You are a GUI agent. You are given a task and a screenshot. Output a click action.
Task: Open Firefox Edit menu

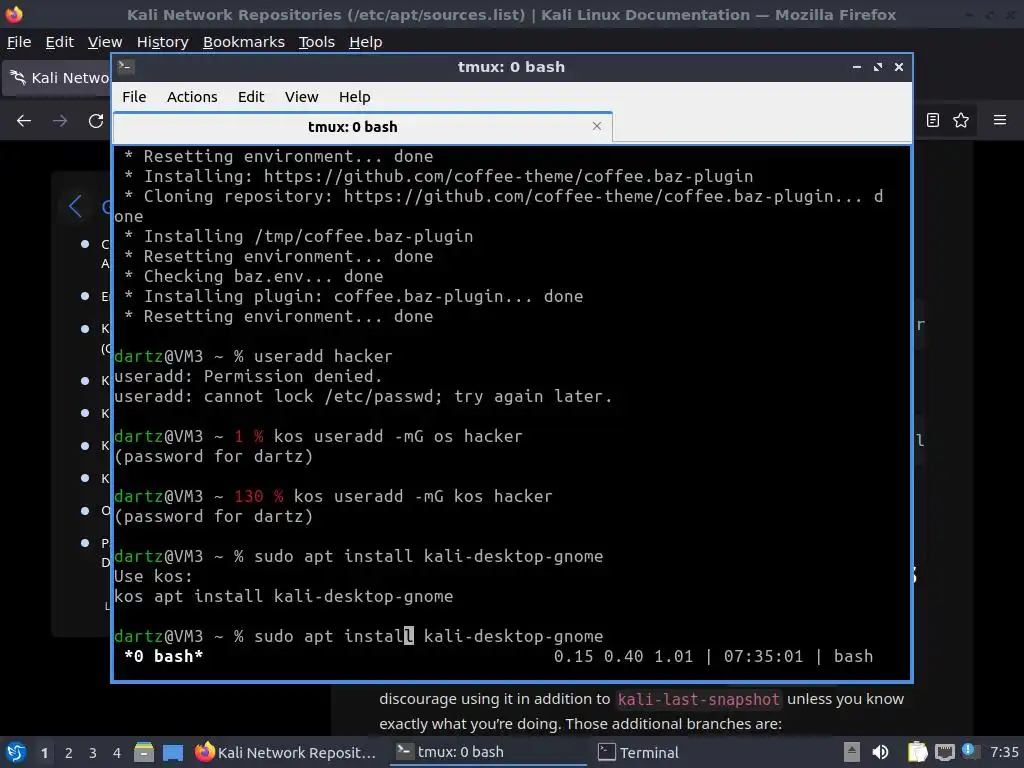(59, 42)
